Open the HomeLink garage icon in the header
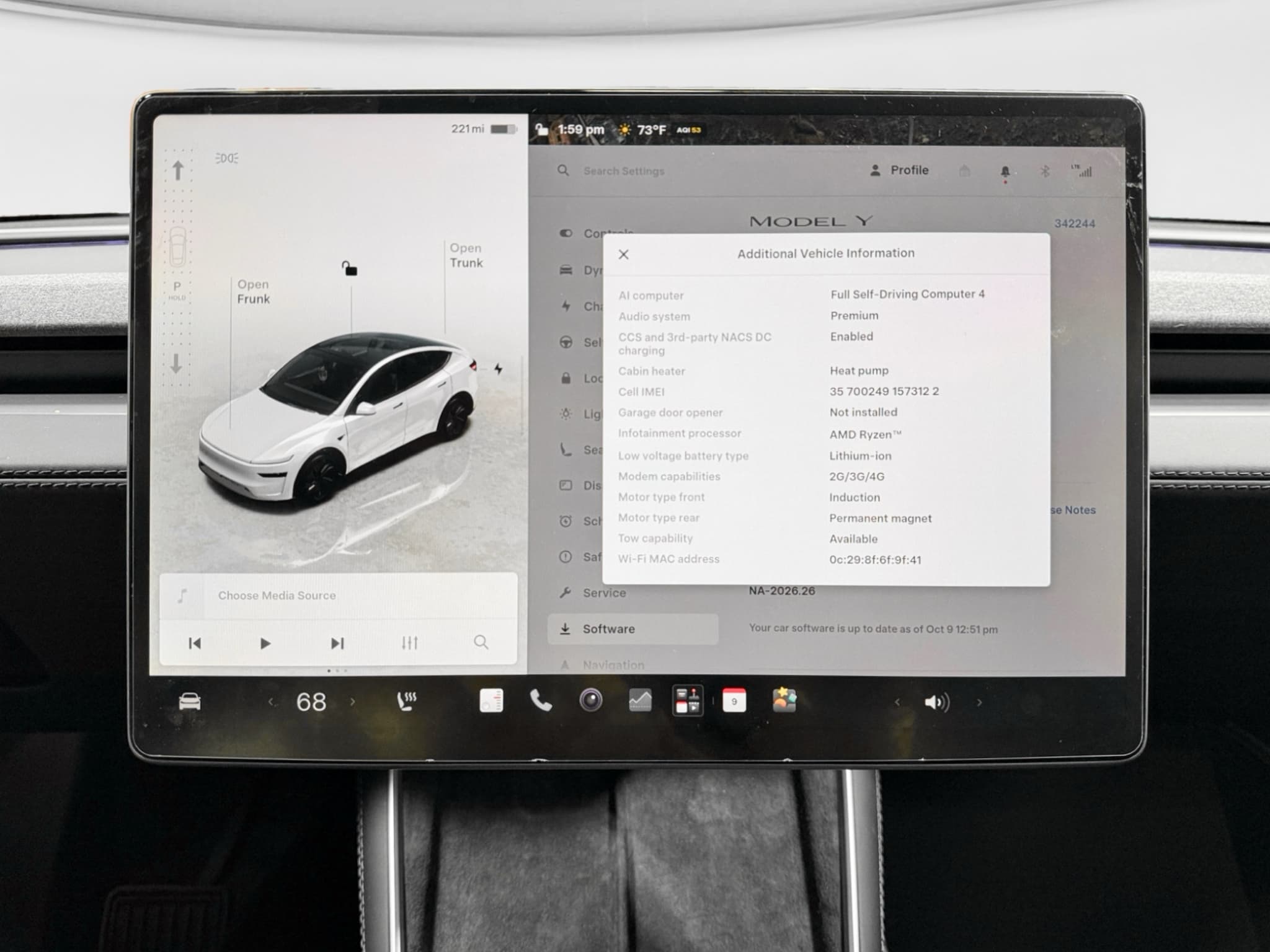The image size is (1270, 952). click(x=964, y=170)
